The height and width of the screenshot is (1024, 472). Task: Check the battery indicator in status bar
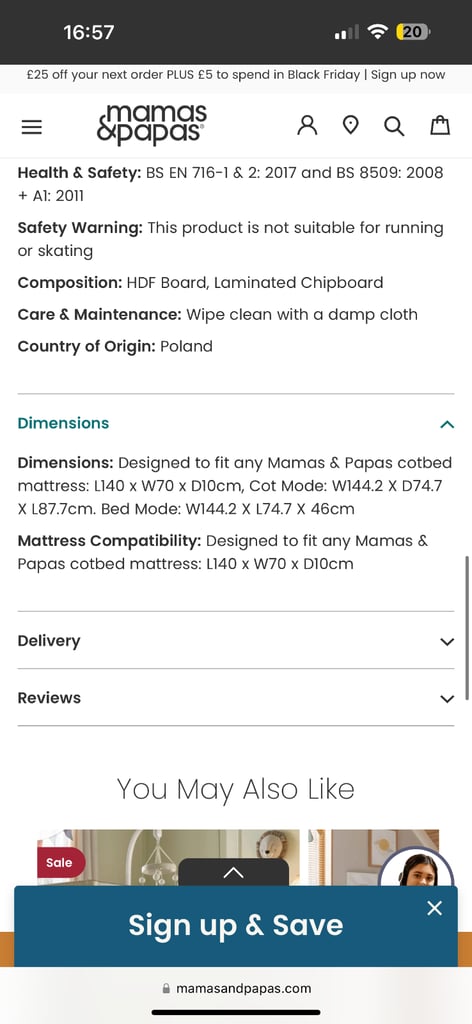tap(412, 31)
